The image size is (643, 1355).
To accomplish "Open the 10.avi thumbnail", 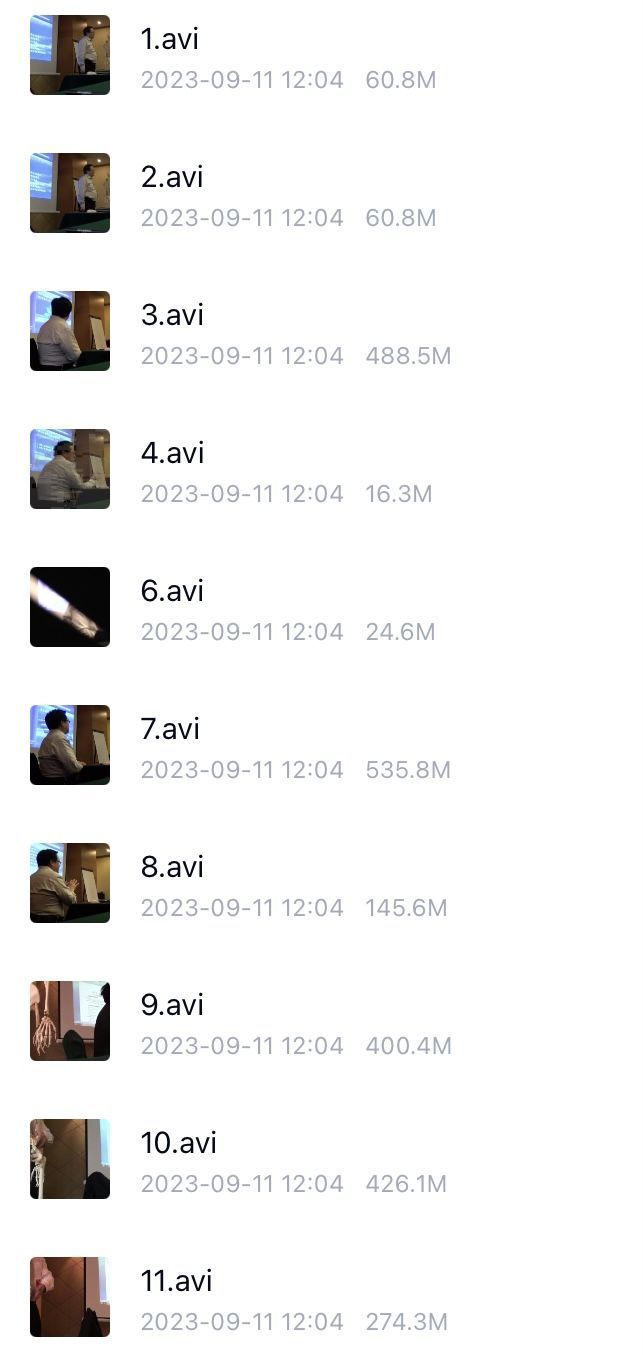I will click(70, 1159).
